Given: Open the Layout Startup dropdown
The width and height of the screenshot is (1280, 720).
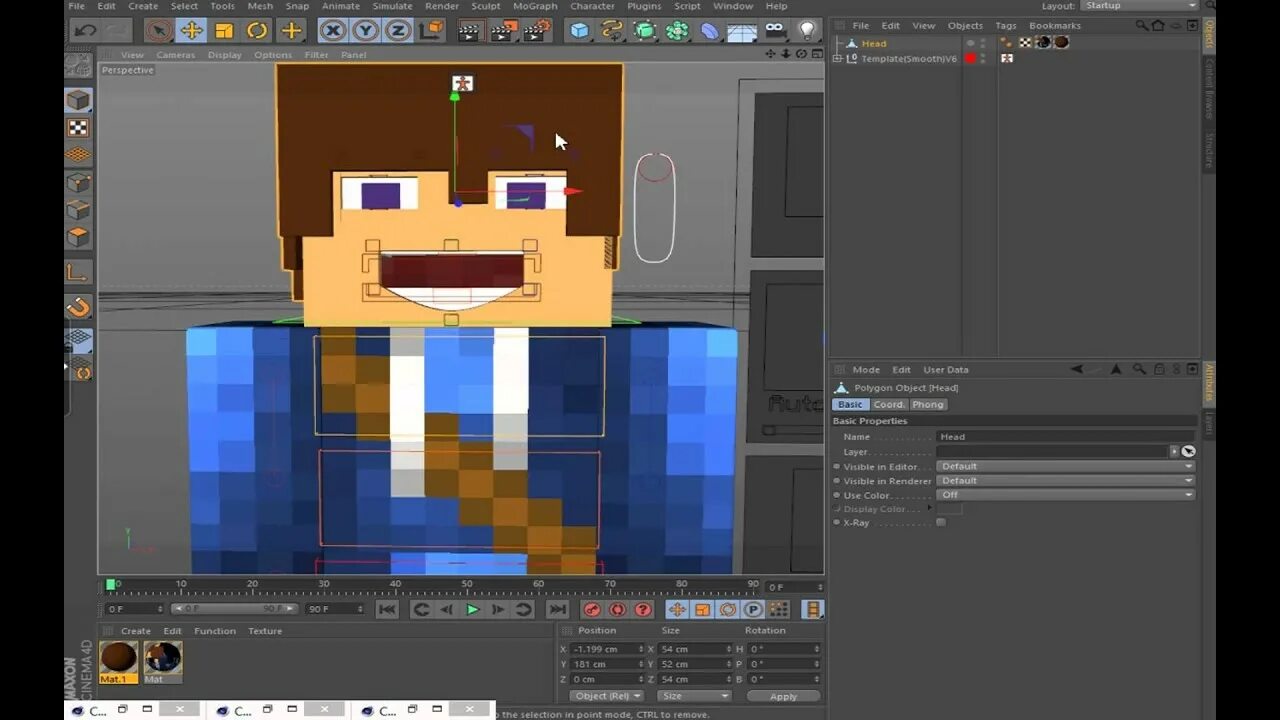Looking at the screenshot, I should point(1139,6).
